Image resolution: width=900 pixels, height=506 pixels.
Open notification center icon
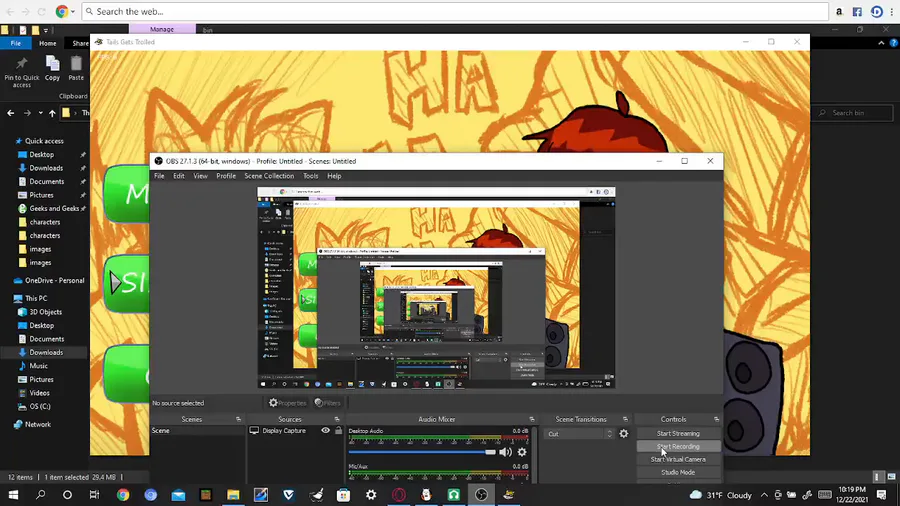(x=882, y=495)
